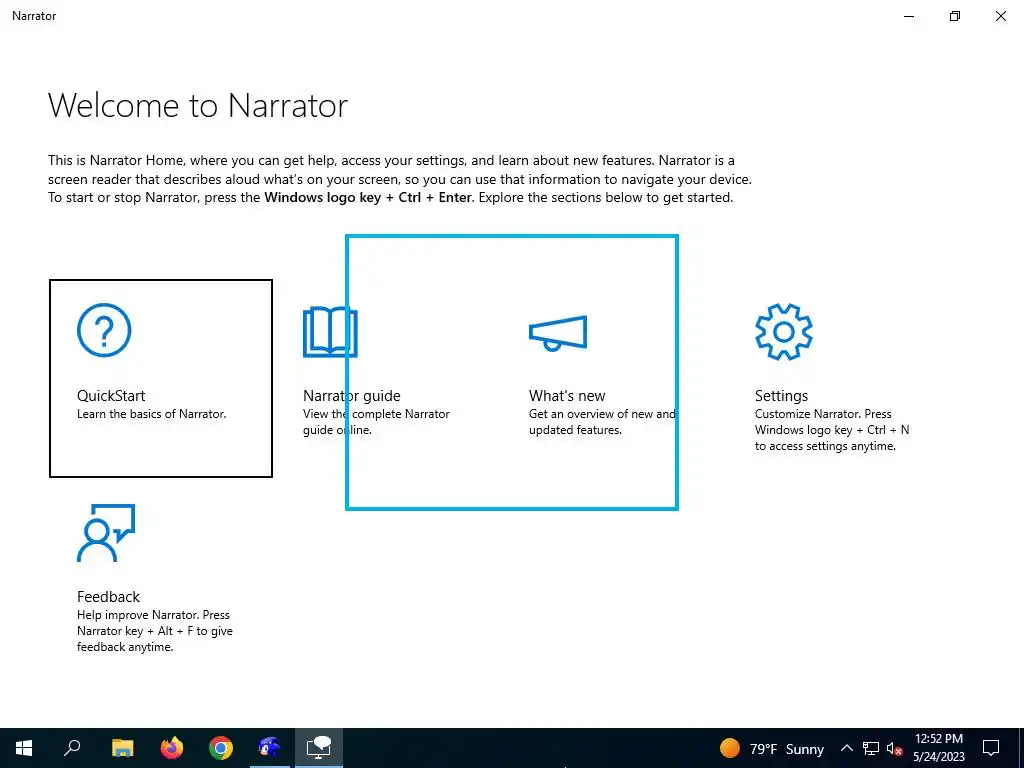Open the QuickStart question mark icon
The width and height of the screenshot is (1024, 768).
click(x=104, y=330)
